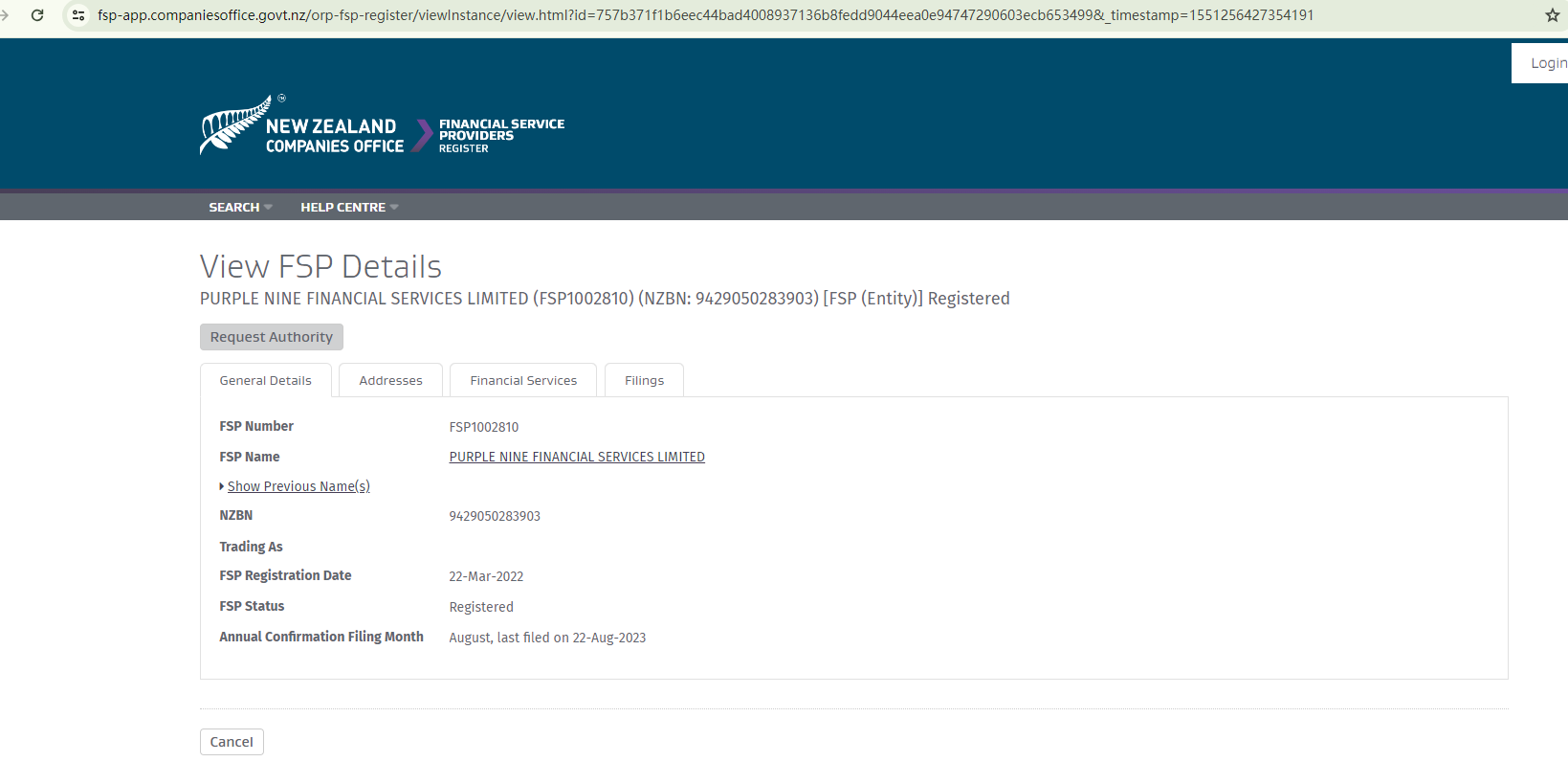Click the Financial Service Providers Register logo
Viewport: 1568px width, 762px height.
(x=489, y=136)
